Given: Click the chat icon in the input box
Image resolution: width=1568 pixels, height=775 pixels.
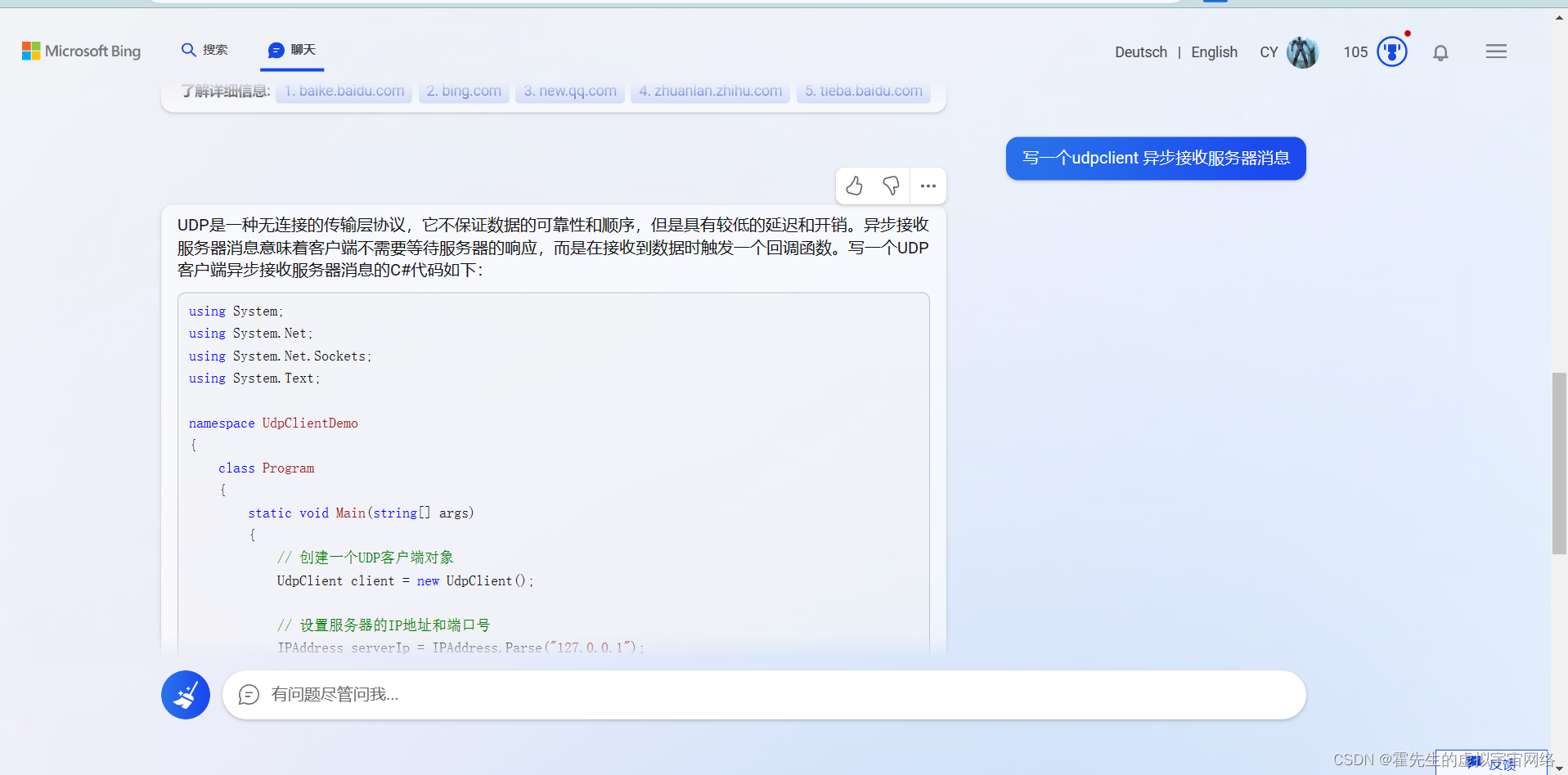Looking at the screenshot, I should [x=249, y=695].
